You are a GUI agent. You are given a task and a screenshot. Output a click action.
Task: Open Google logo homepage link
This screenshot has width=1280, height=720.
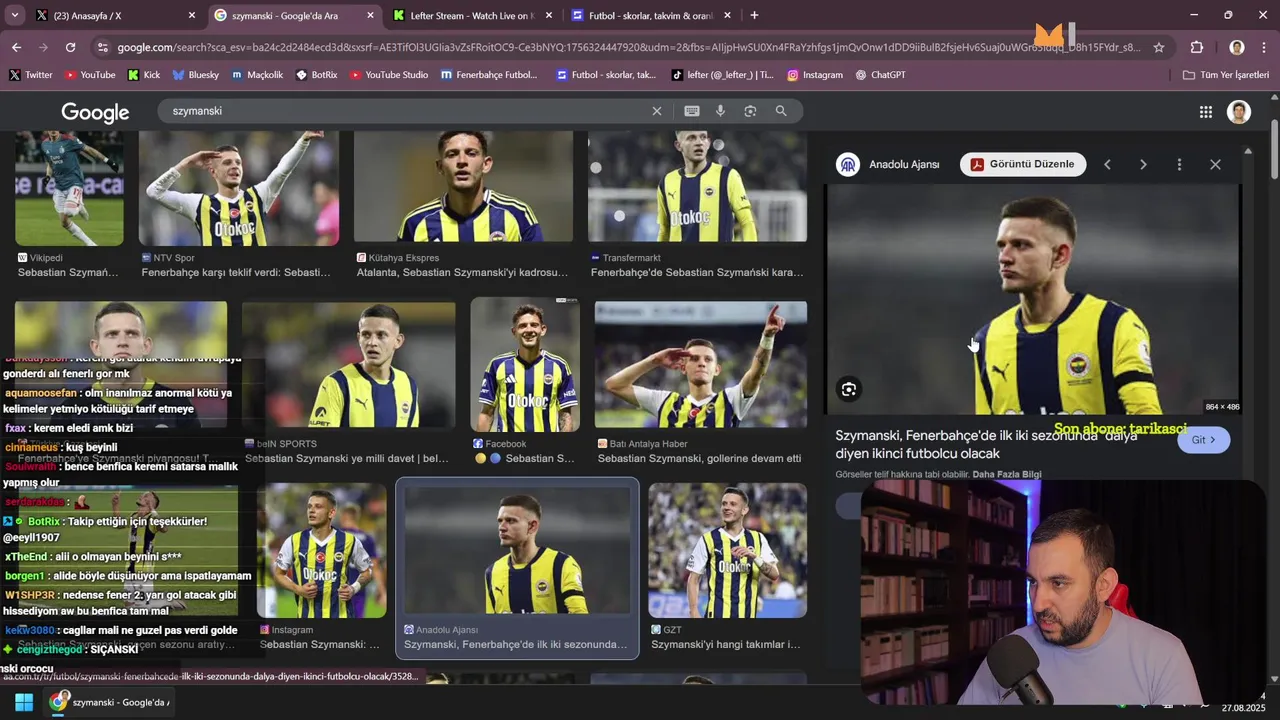tap(95, 112)
